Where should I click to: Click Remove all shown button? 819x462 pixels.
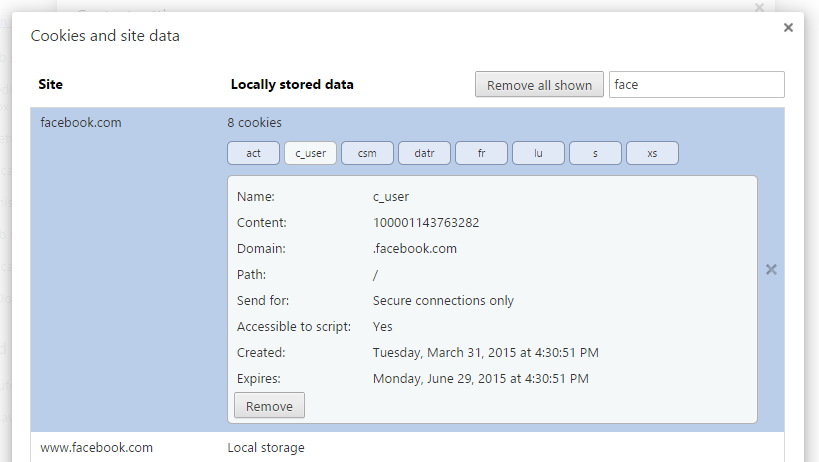click(x=539, y=85)
